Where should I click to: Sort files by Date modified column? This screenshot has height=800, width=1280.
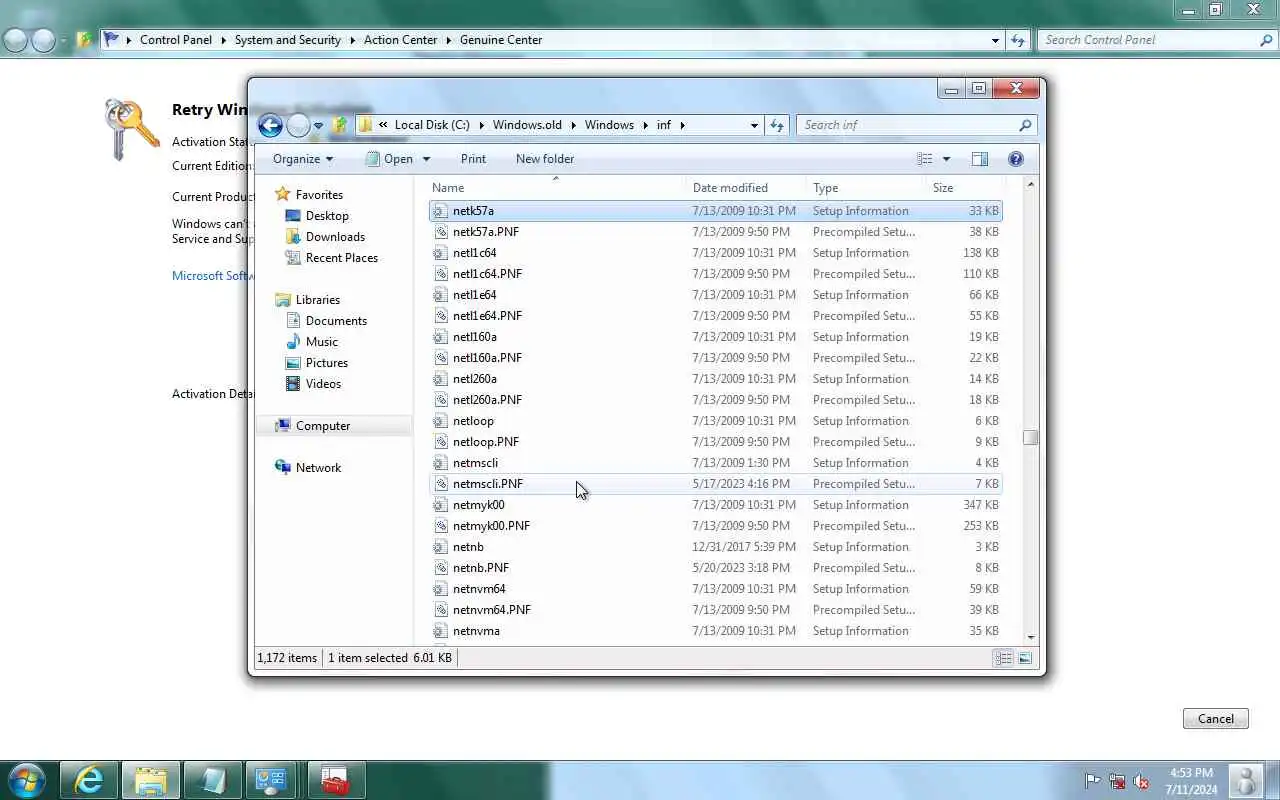[746, 188]
